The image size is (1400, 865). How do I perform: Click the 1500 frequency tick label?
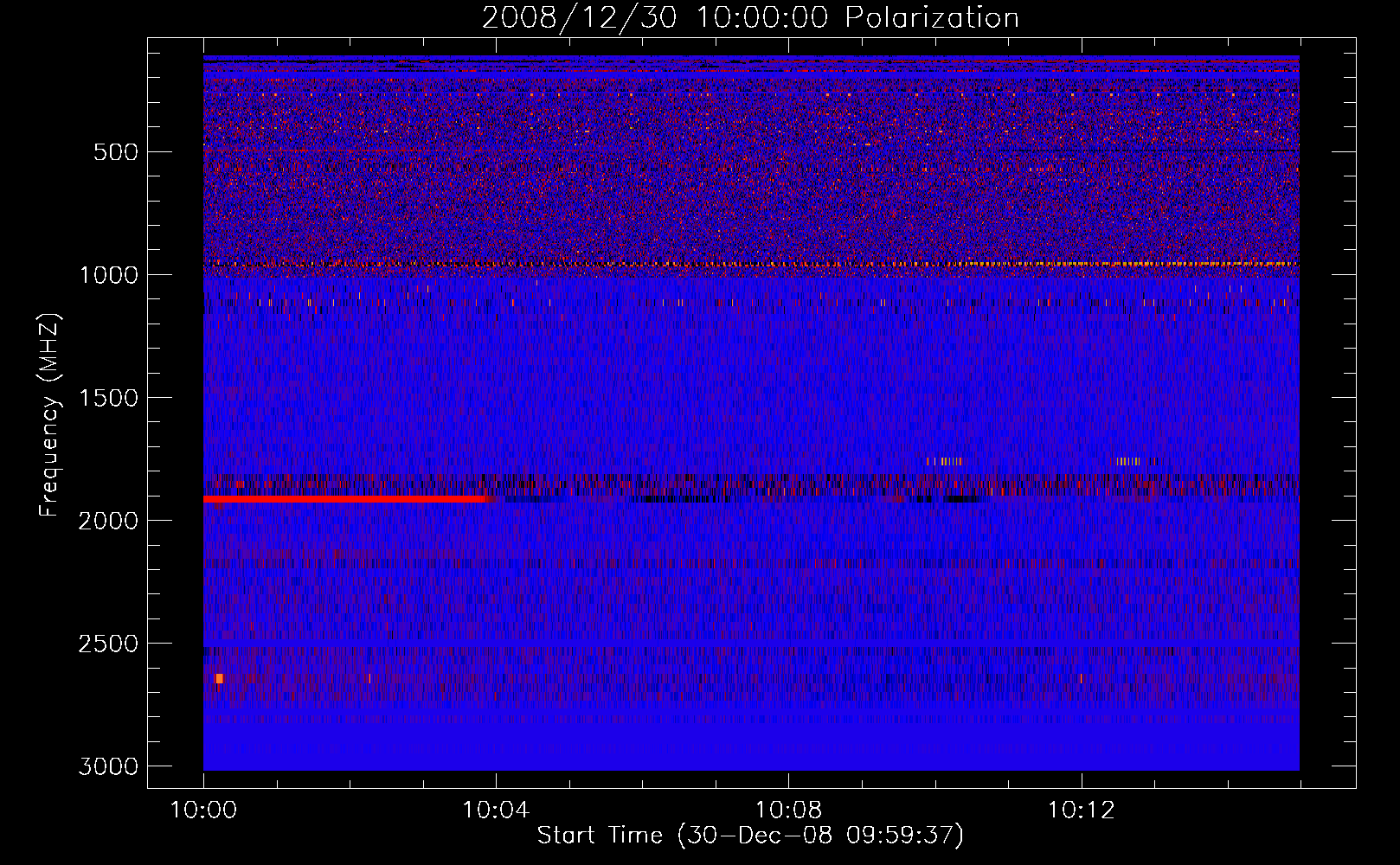(x=108, y=398)
